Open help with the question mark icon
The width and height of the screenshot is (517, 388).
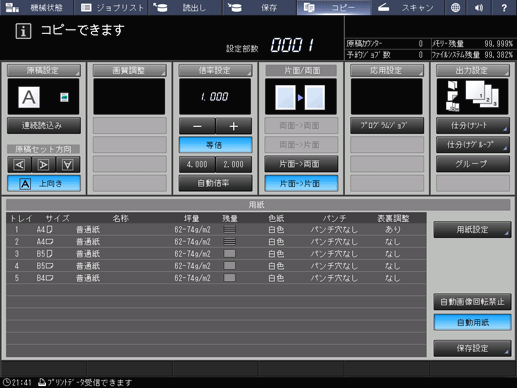click(x=504, y=7)
